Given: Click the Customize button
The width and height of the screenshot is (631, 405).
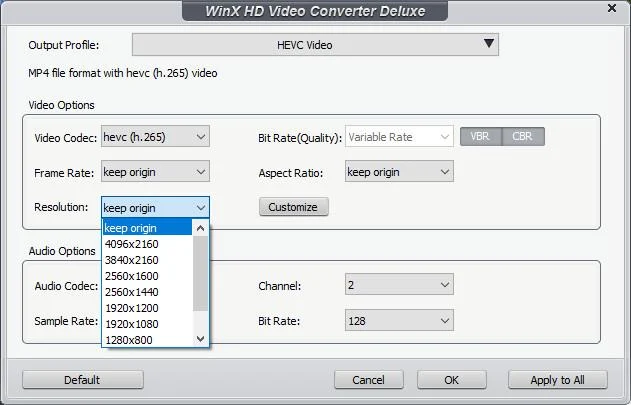Looking at the screenshot, I should 294,207.
